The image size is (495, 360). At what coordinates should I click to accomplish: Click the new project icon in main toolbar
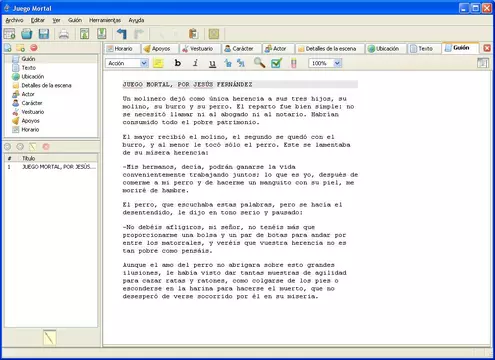point(9,34)
